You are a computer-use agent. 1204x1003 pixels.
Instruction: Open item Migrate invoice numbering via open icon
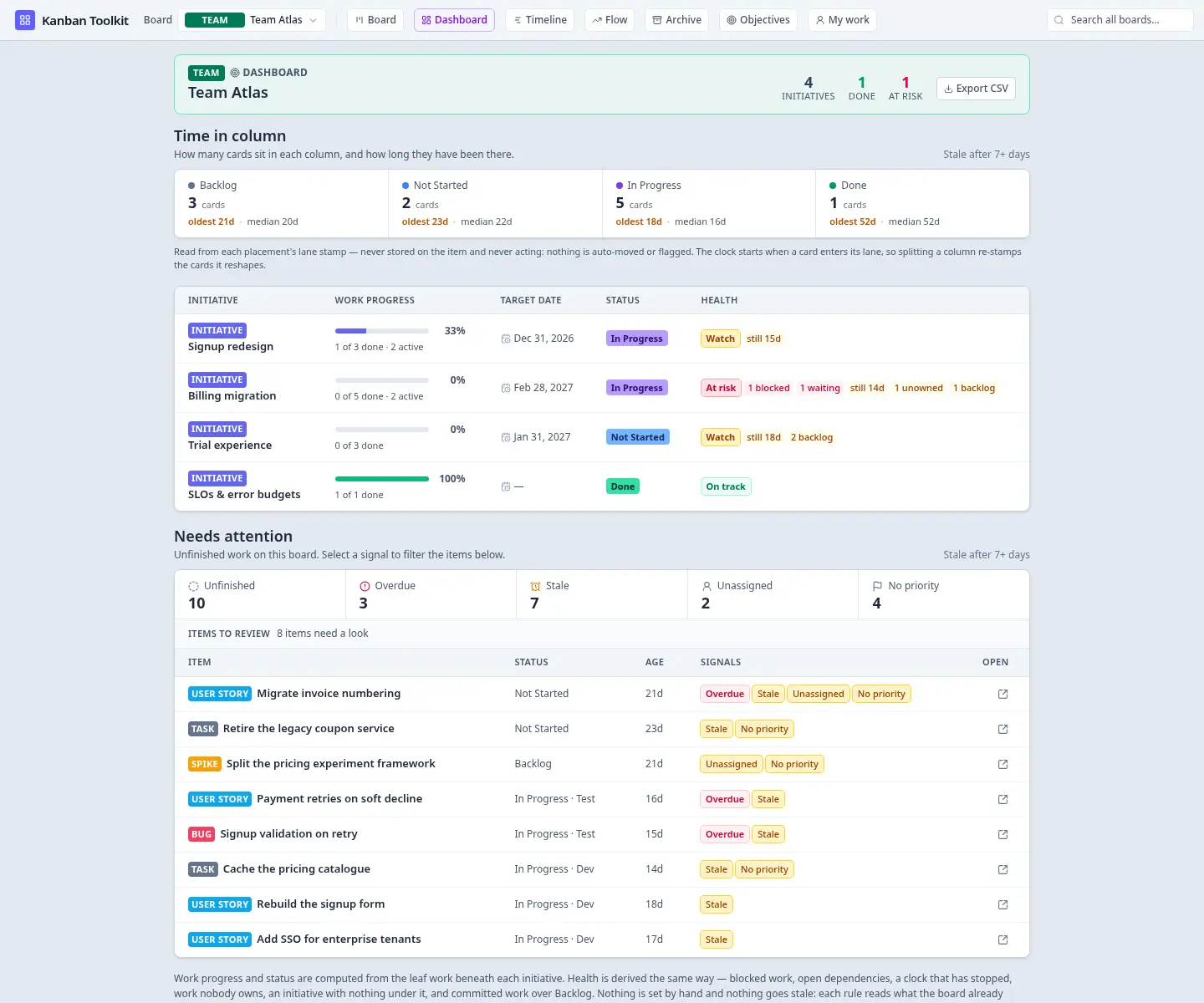coord(1002,694)
